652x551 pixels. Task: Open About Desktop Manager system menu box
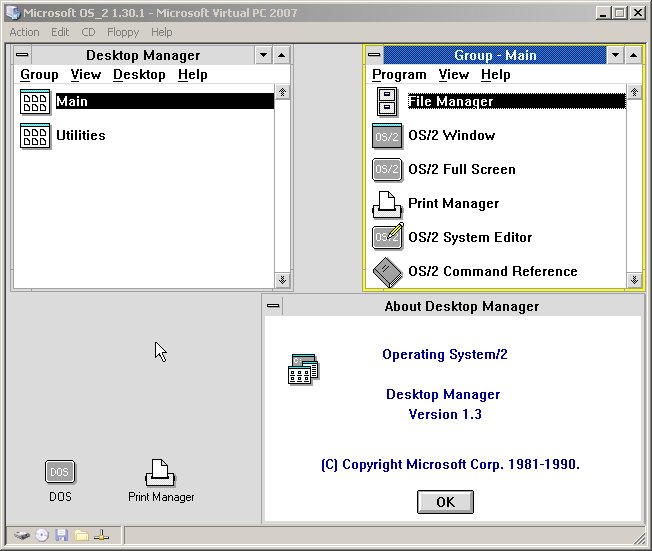click(x=273, y=306)
